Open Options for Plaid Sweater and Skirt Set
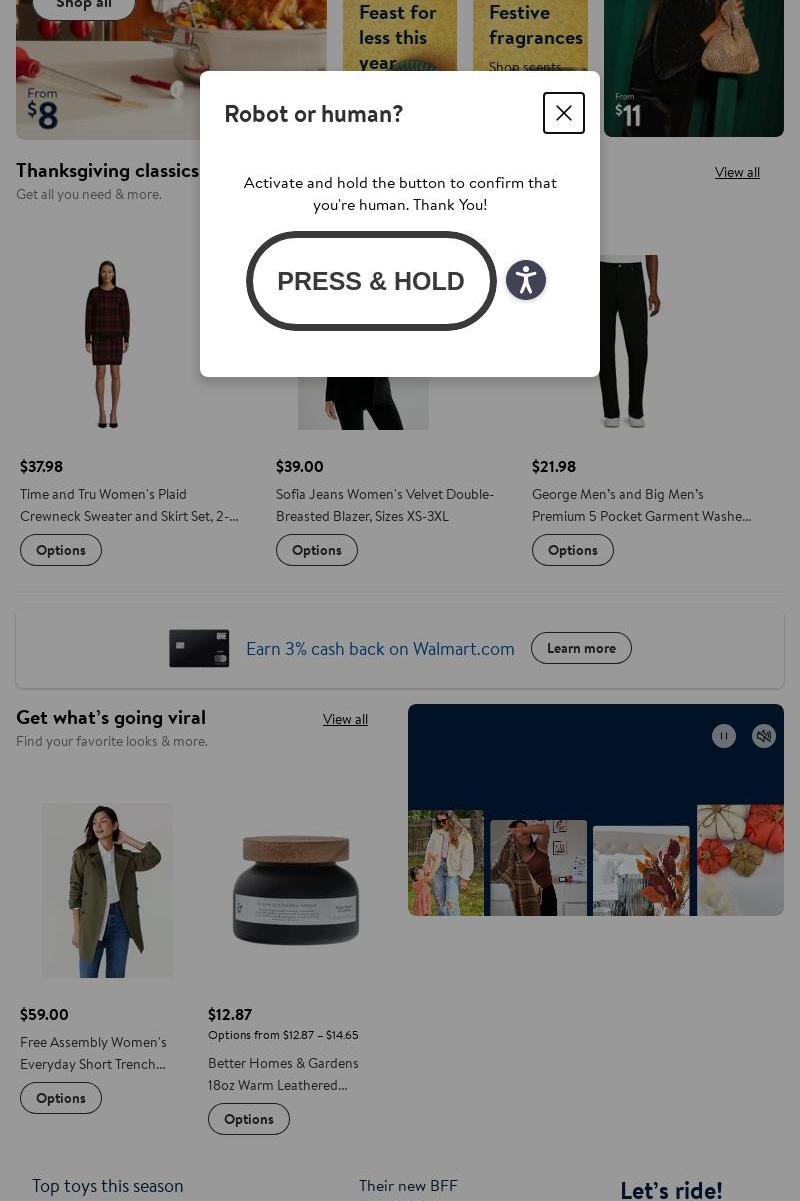Screen dimensions: 800x1201 (x=61, y=550)
